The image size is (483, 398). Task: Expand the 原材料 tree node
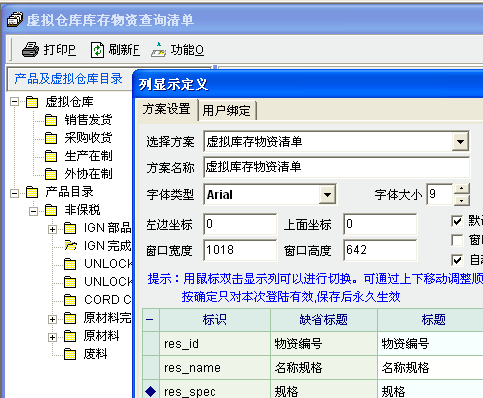pyautogui.click(x=52, y=337)
